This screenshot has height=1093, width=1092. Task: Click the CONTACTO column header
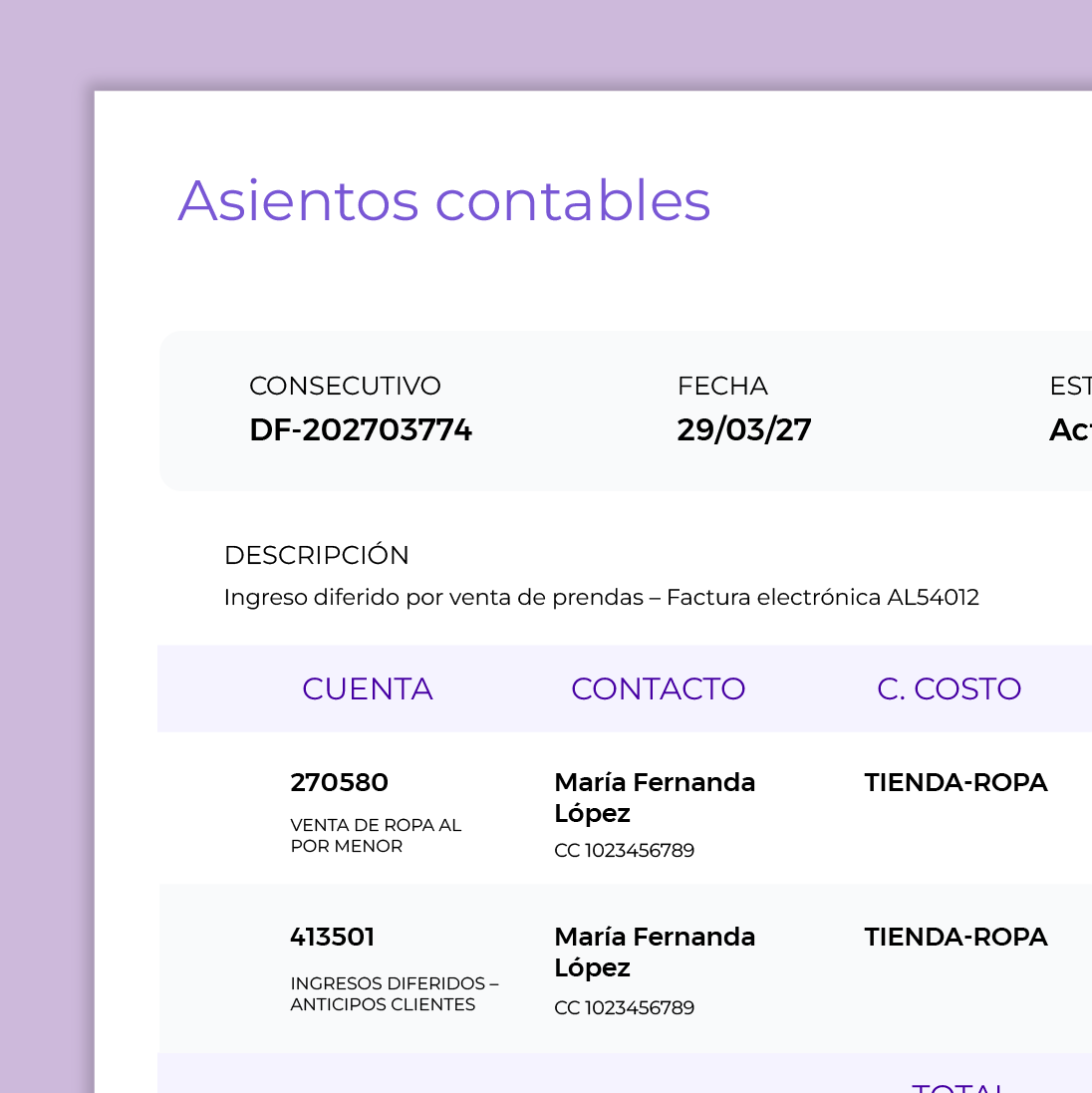pyautogui.click(x=658, y=688)
